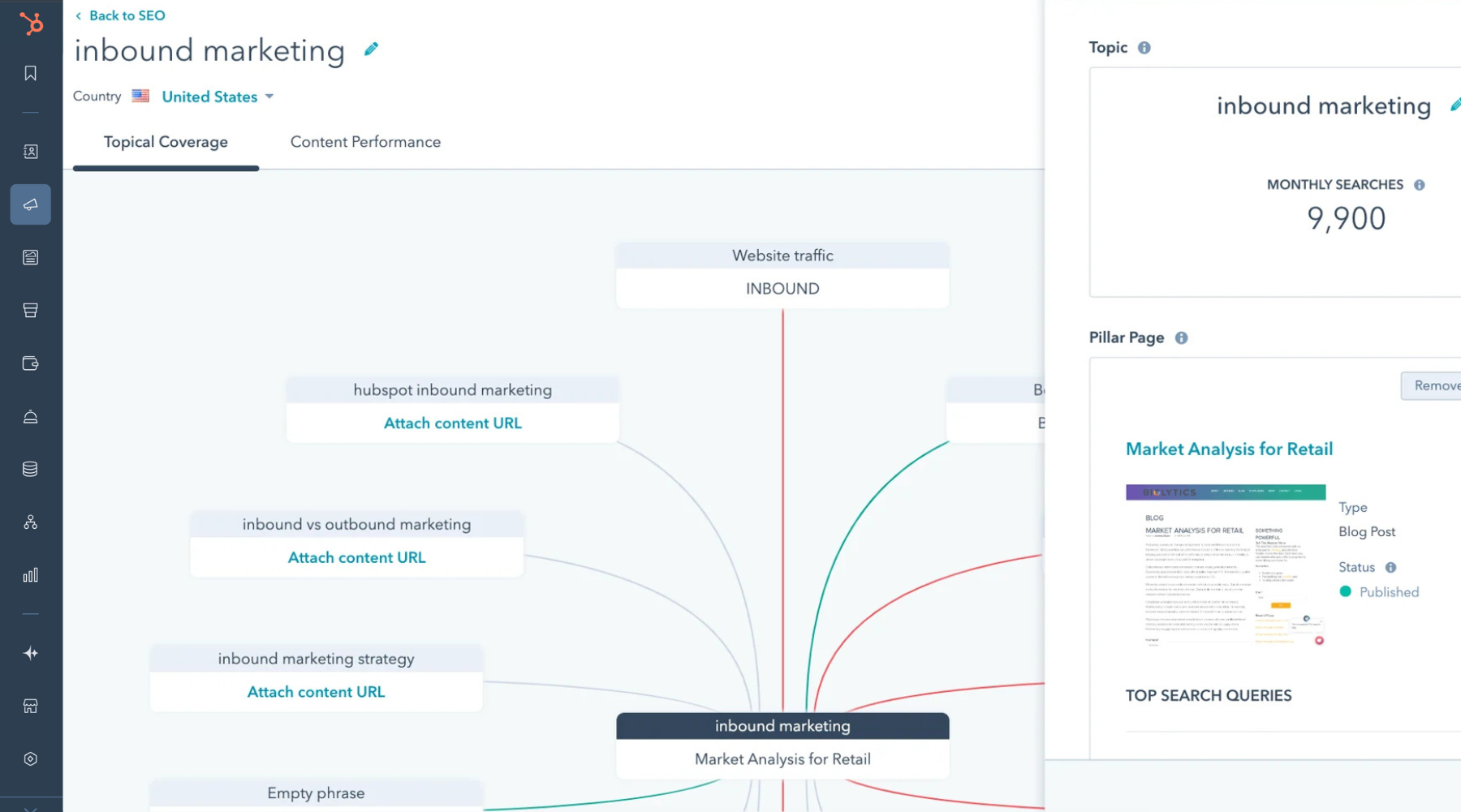Viewport: 1461px width, 812px height.
Task: Attach content URL for inbound marketing strategy
Action: click(x=316, y=692)
